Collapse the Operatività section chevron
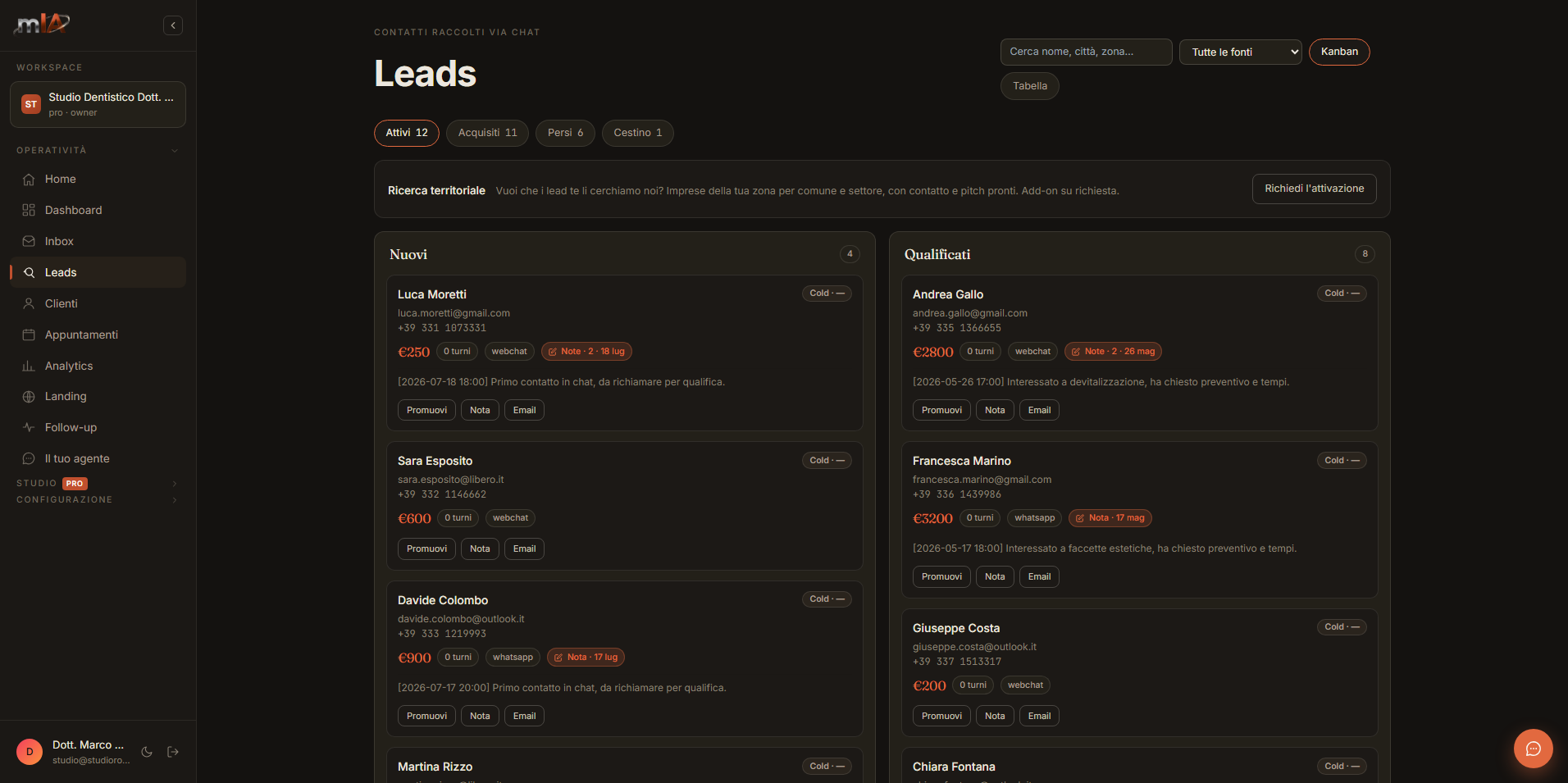The width and height of the screenshot is (1568, 783). point(175,150)
